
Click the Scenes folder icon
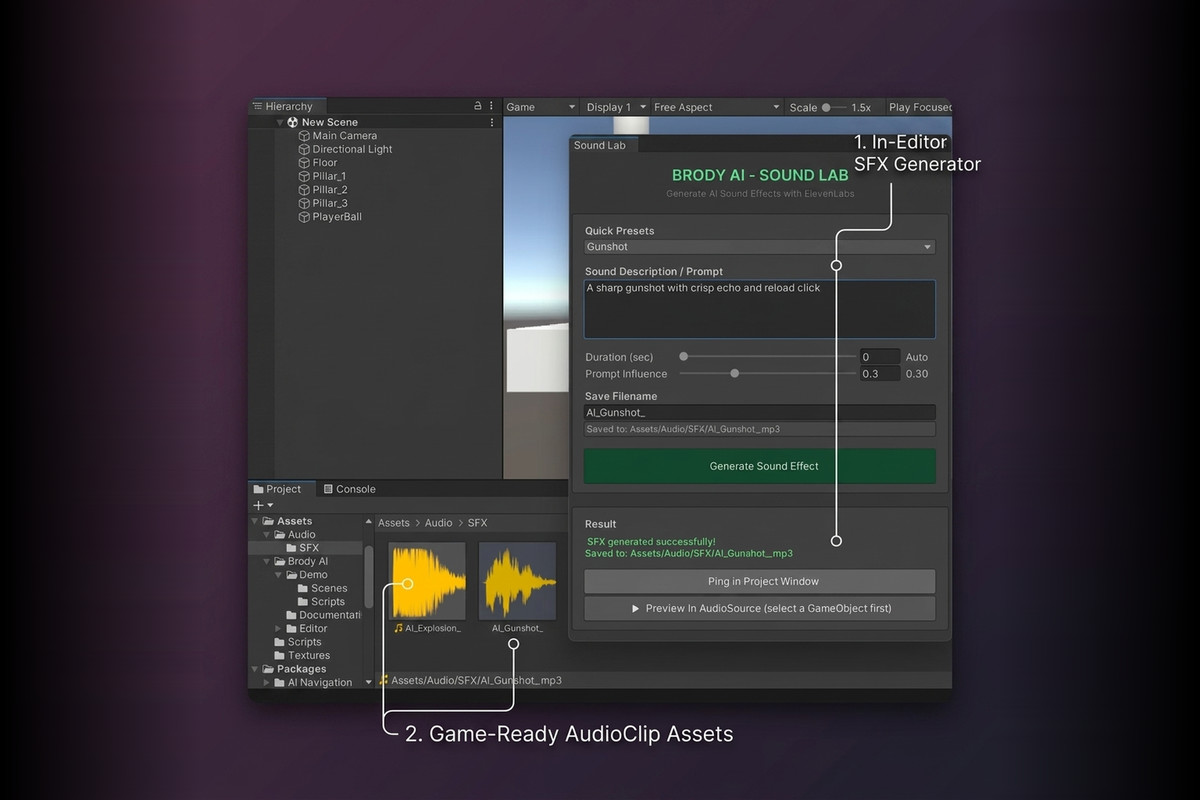(304, 588)
